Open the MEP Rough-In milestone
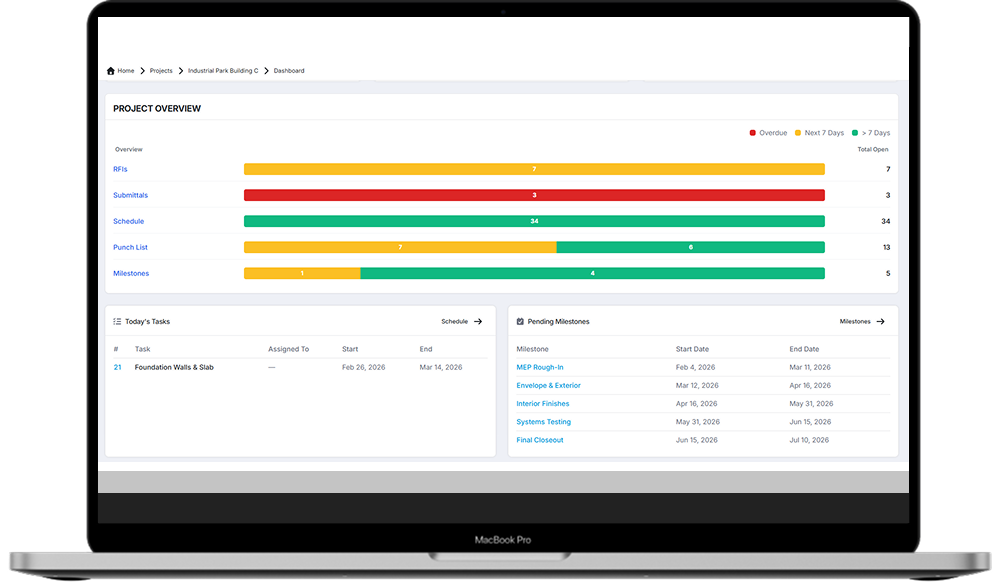 tap(540, 367)
